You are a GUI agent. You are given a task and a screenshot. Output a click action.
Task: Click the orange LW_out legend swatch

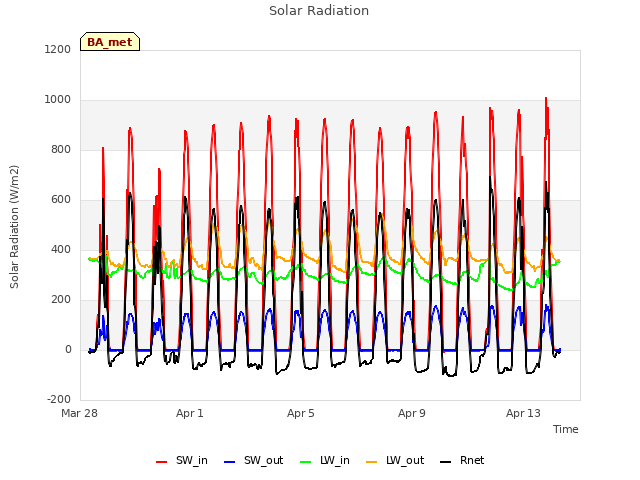pos(372,462)
